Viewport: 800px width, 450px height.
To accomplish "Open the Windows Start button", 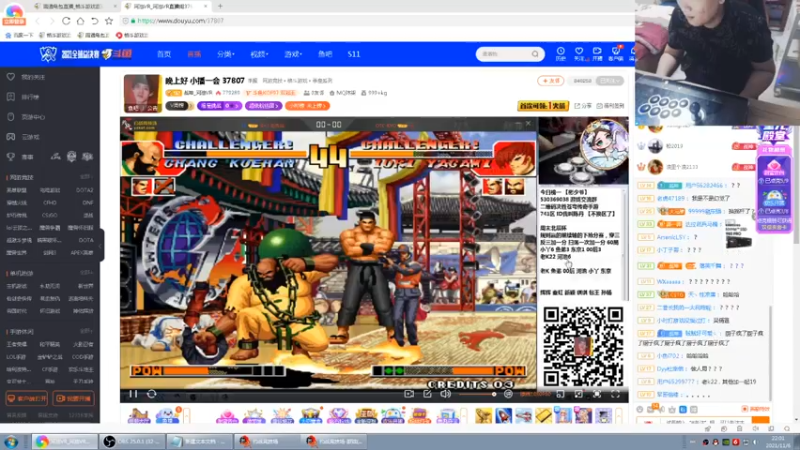I will [x=11, y=441].
